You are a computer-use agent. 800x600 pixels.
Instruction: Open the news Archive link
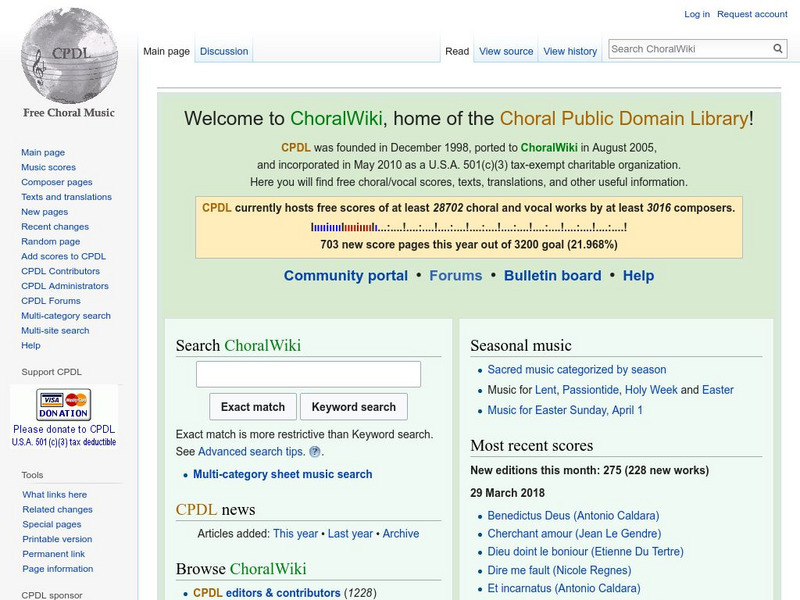[401, 533]
